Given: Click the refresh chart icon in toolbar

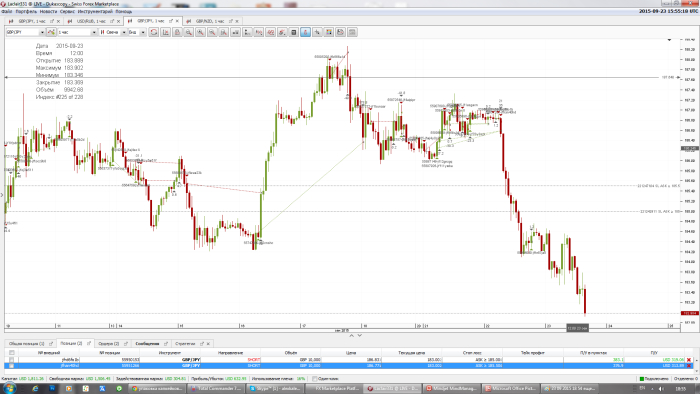Looking at the screenshot, I should [x=154, y=32].
